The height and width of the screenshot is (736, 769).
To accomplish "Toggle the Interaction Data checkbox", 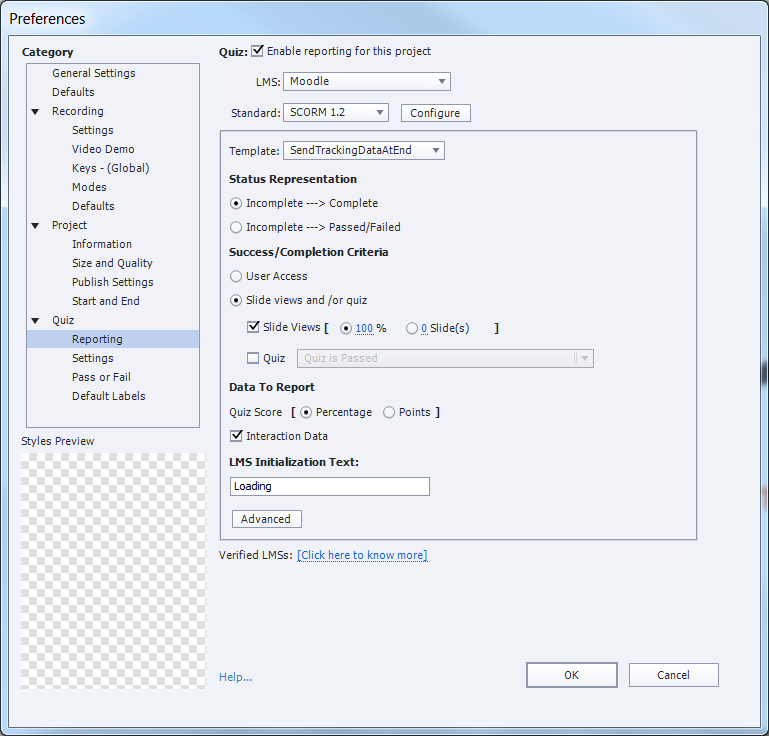I will coord(236,436).
